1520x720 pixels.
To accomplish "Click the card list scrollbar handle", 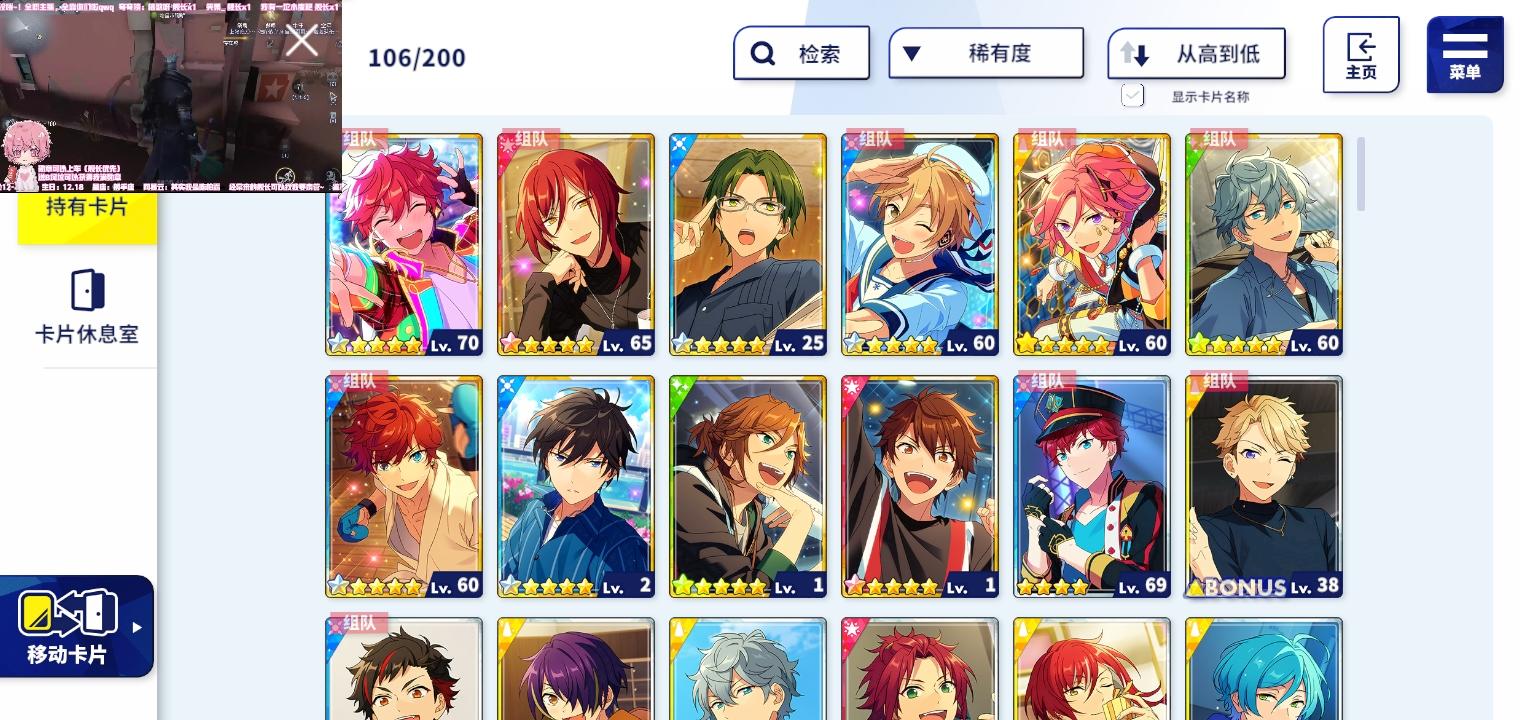I will point(1361,174).
